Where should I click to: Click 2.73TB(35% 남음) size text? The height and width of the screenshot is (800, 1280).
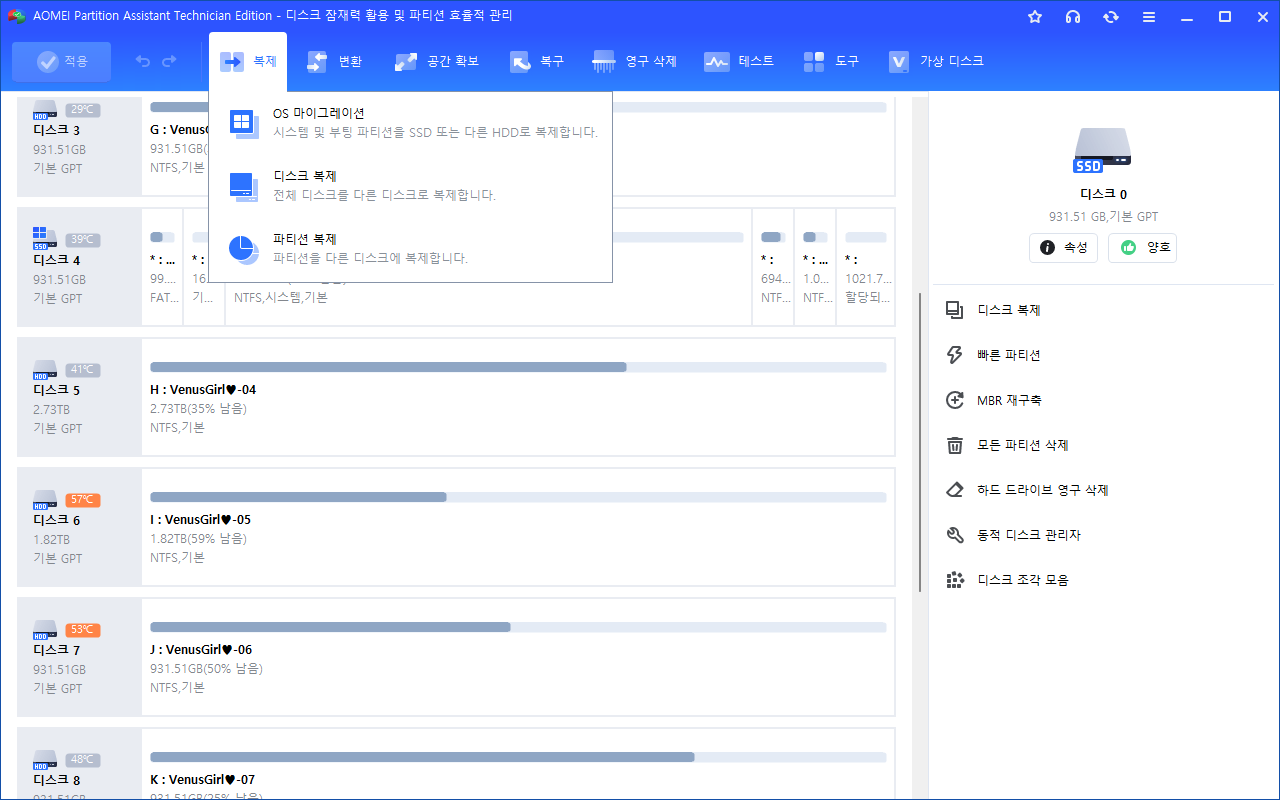click(198, 409)
